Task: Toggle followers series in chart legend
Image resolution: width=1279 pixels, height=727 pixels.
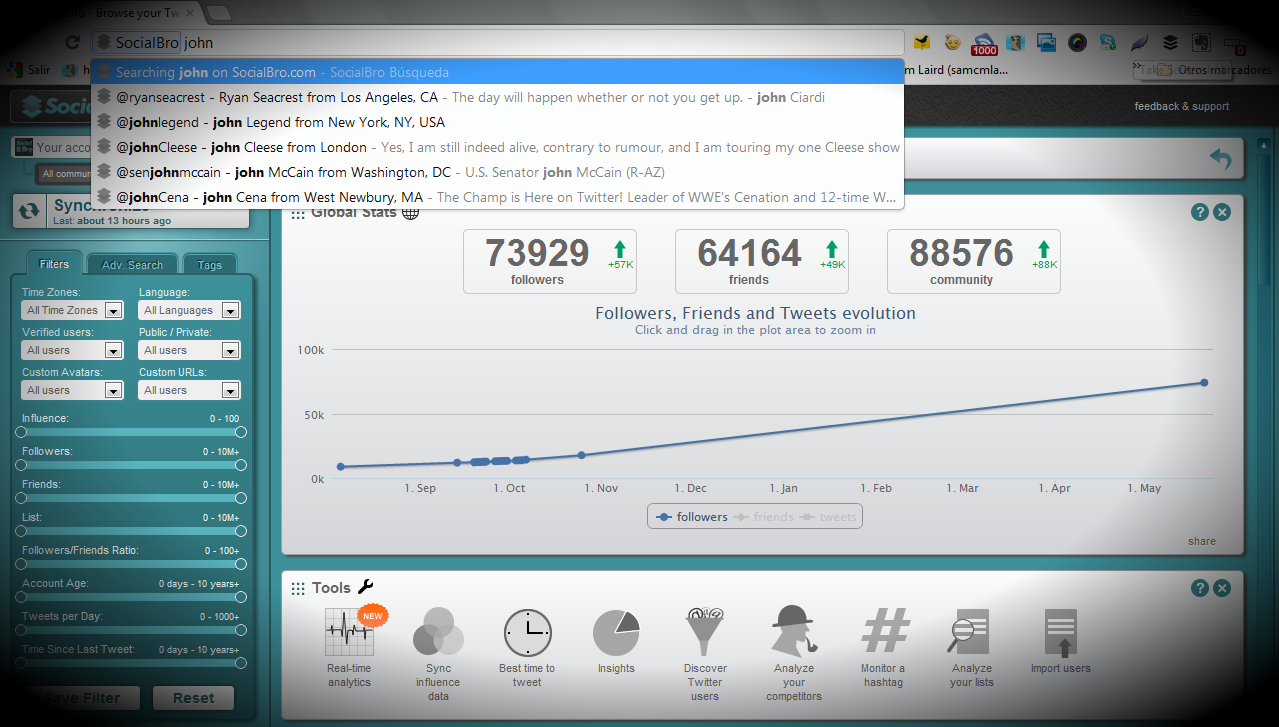Action: (692, 517)
